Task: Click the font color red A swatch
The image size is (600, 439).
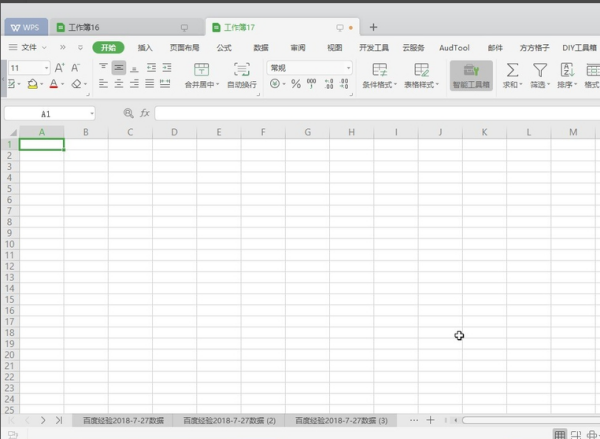Action: (53, 84)
